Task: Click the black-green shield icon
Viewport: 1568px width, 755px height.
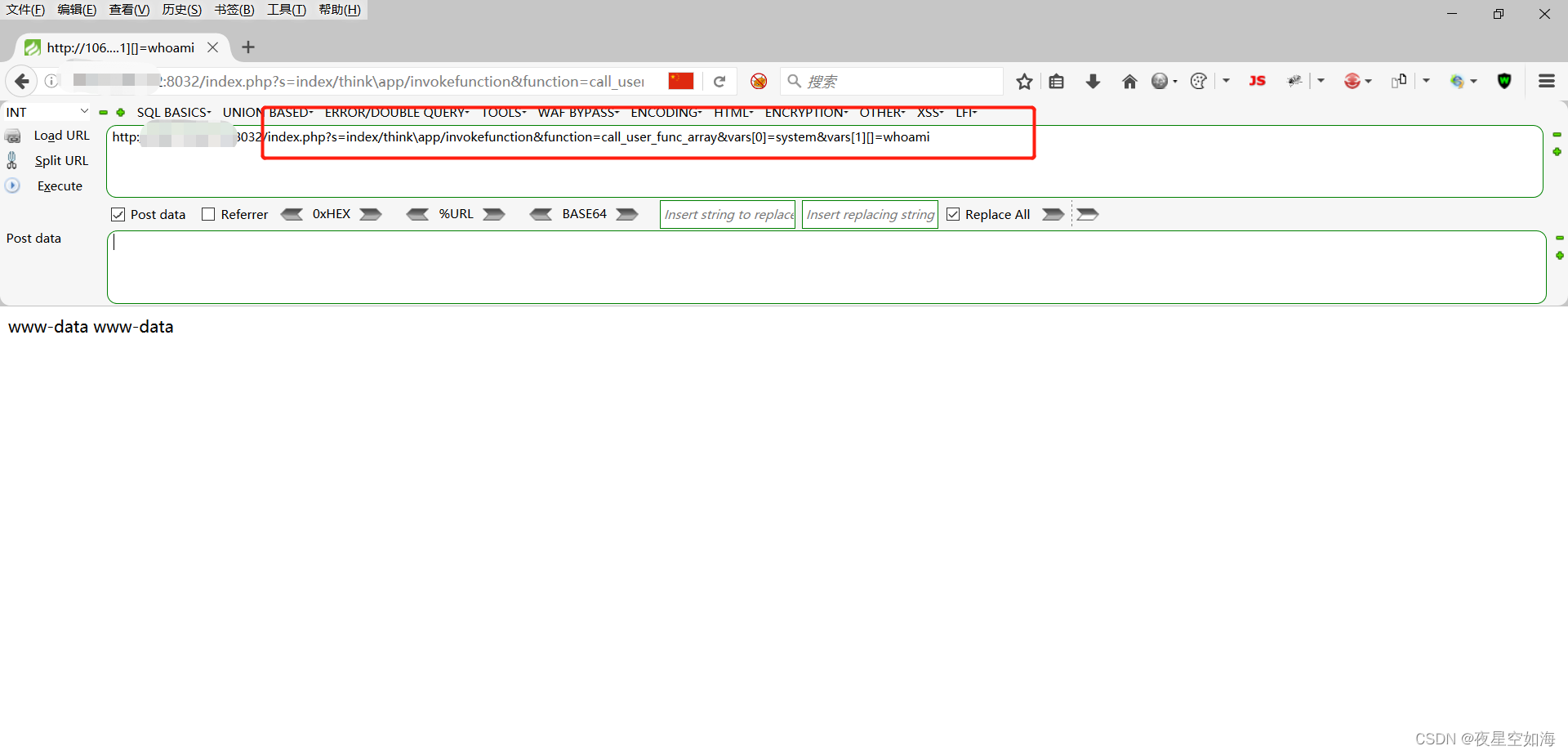Action: (x=1504, y=81)
